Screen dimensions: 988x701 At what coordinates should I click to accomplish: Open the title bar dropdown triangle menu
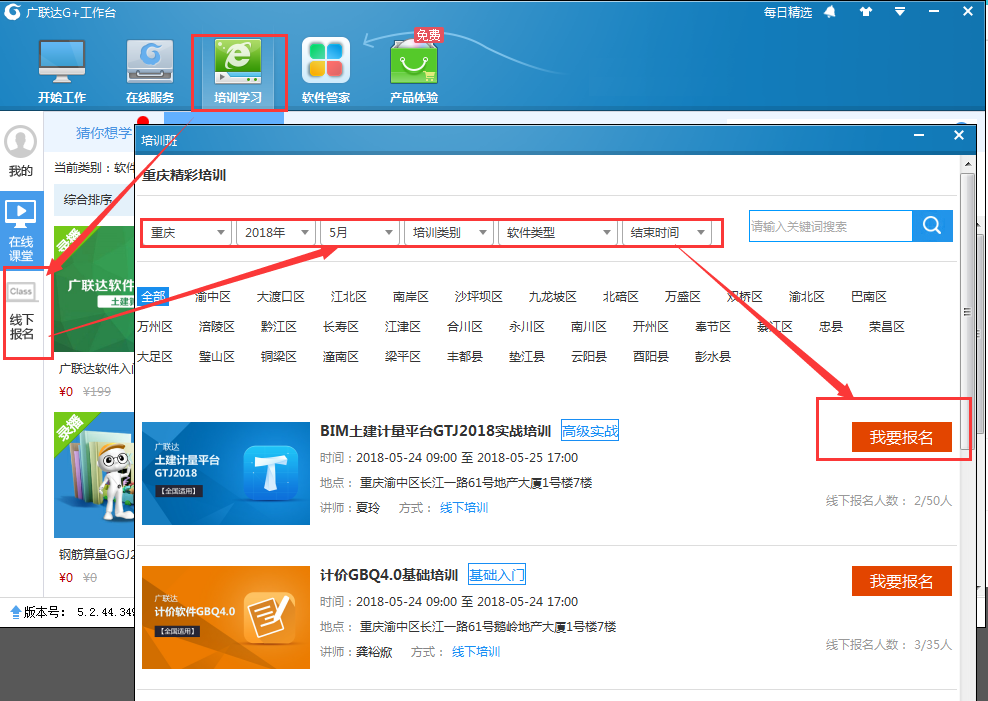coord(900,12)
